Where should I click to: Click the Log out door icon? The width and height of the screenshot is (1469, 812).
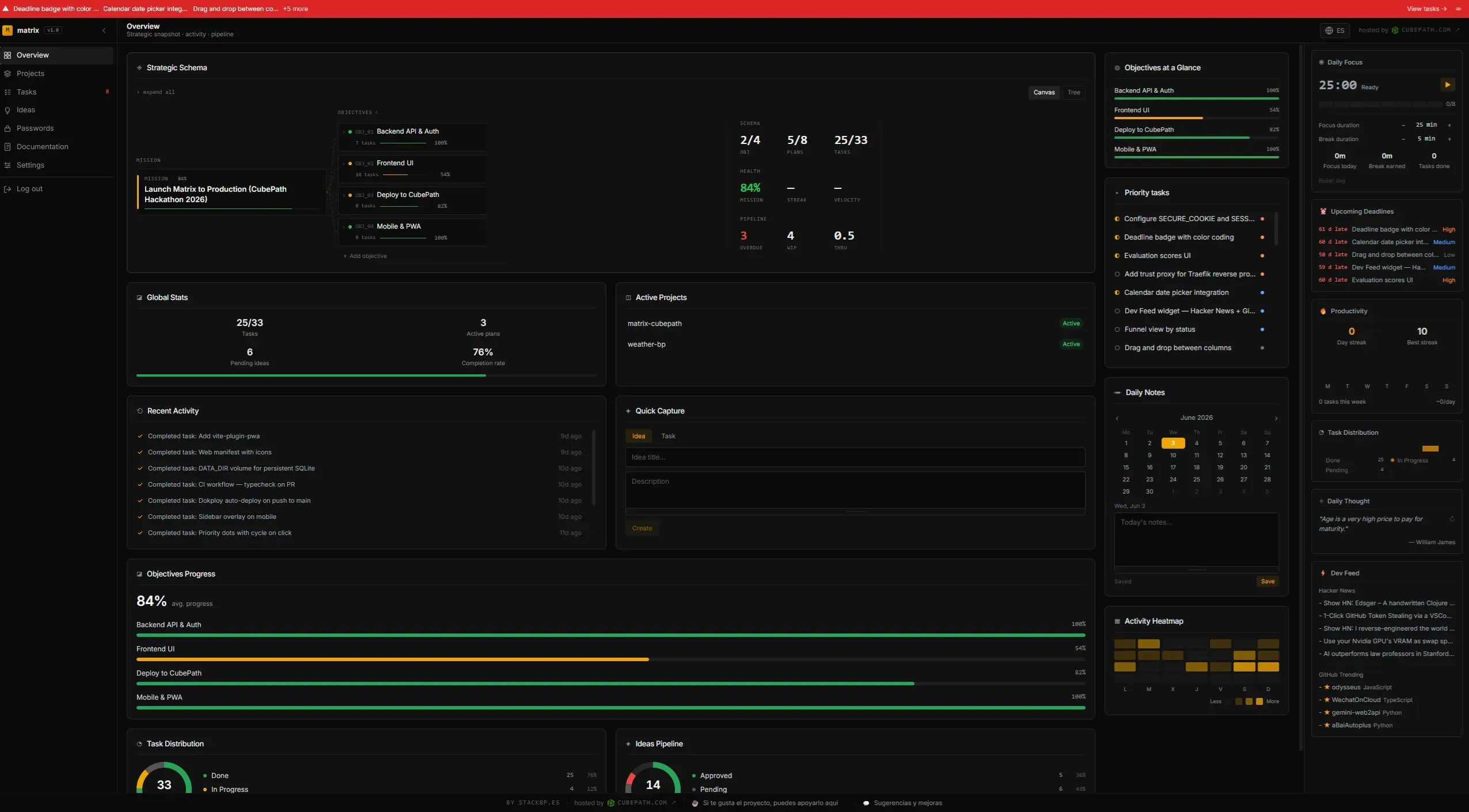coord(7,189)
